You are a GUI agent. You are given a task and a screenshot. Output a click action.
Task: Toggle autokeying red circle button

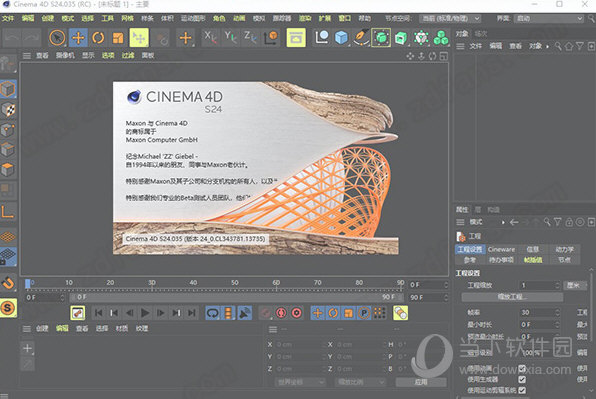(x=281, y=313)
